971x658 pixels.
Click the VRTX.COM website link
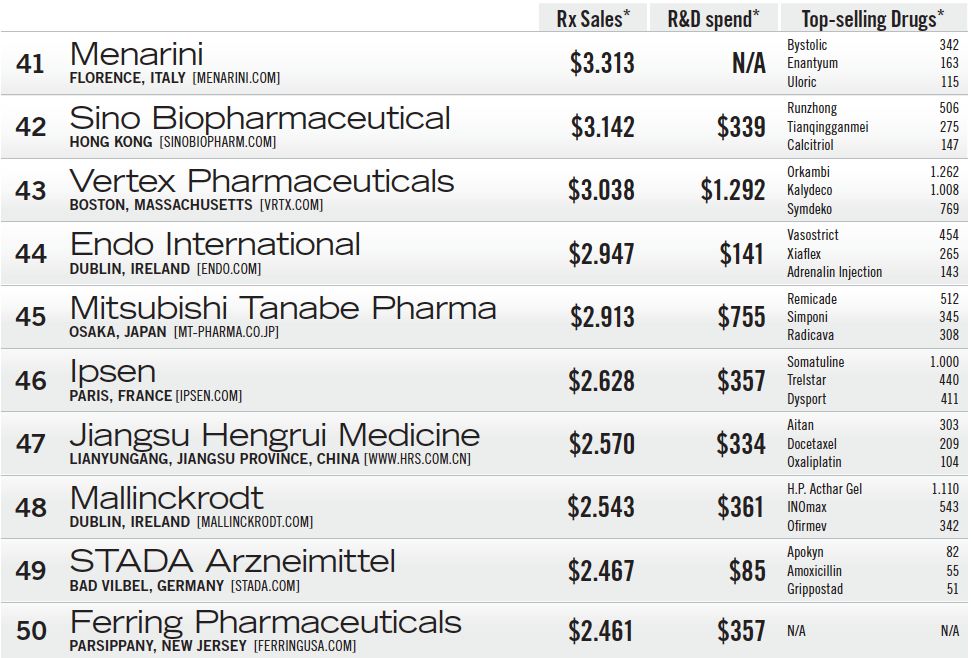tap(291, 205)
